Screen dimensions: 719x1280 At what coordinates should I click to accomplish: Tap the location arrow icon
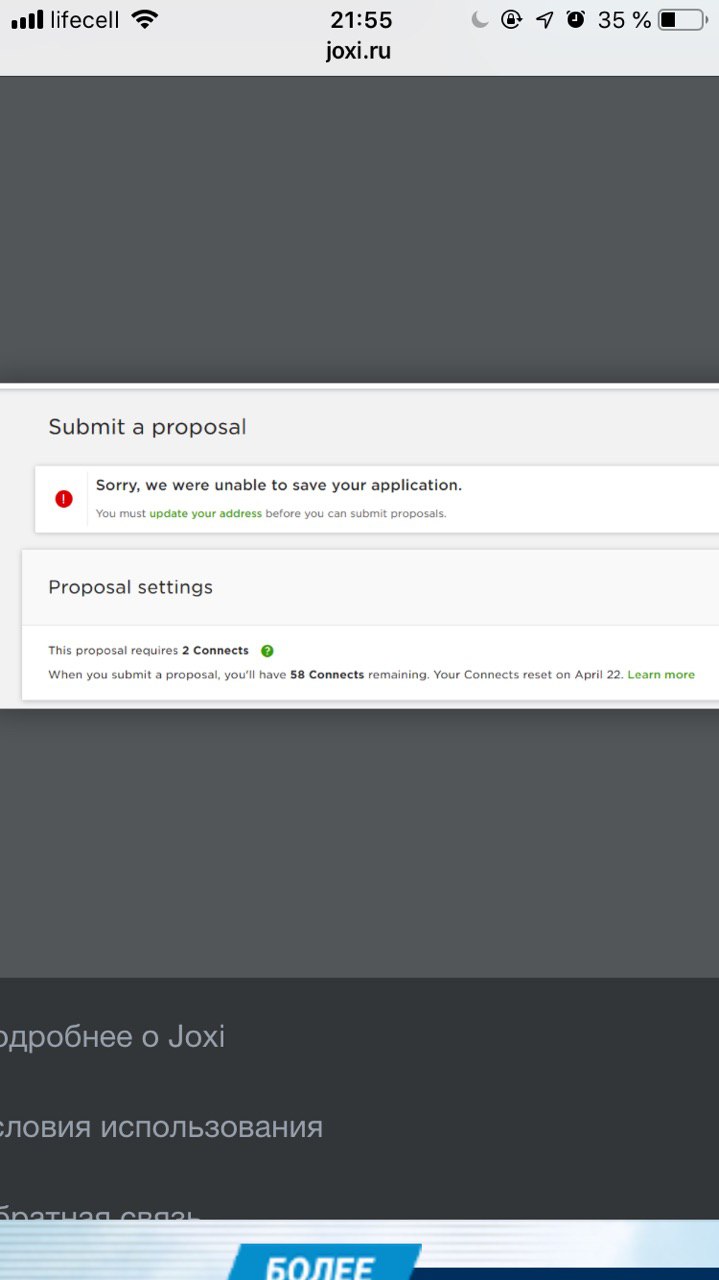pyautogui.click(x=545, y=19)
